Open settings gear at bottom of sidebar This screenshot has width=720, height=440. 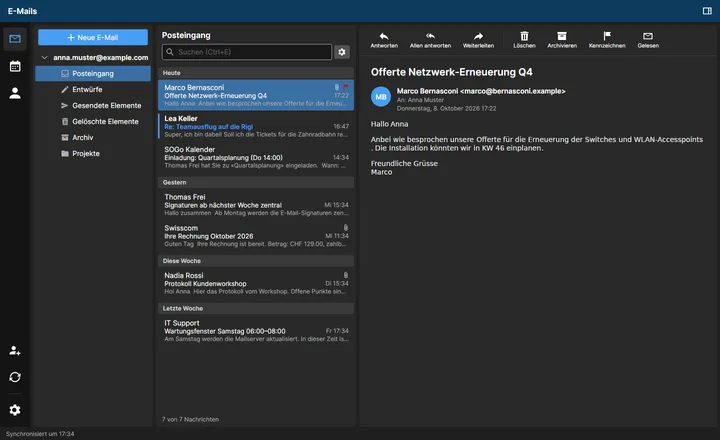click(x=15, y=410)
